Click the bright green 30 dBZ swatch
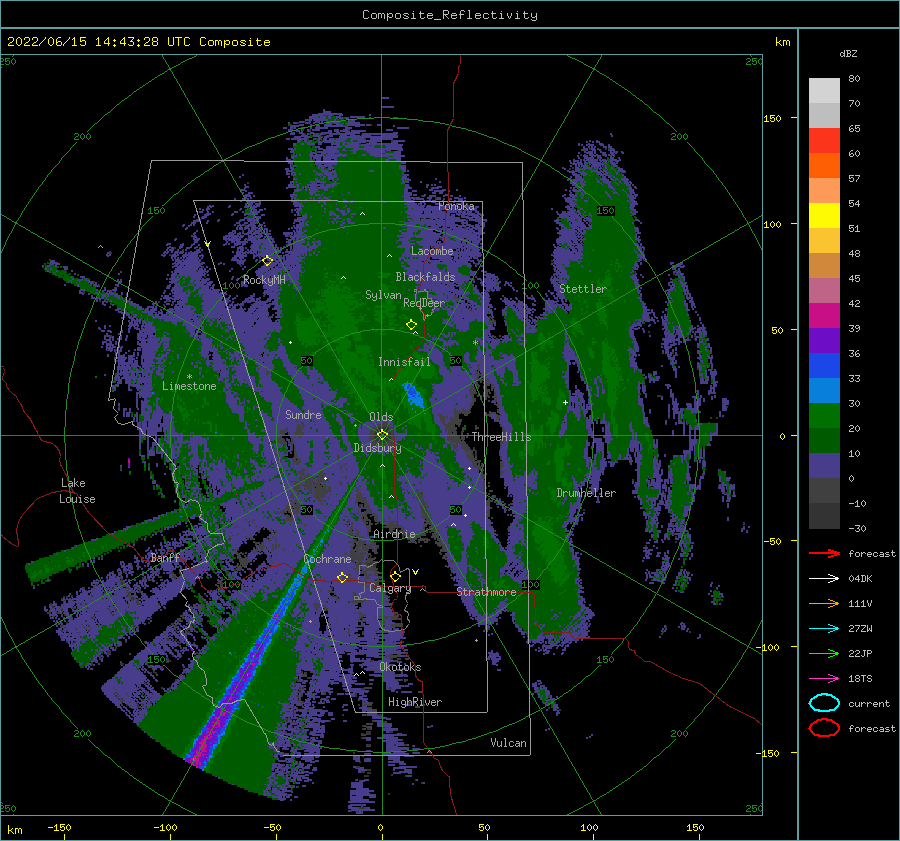This screenshot has width=900, height=841. (x=824, y=416)
